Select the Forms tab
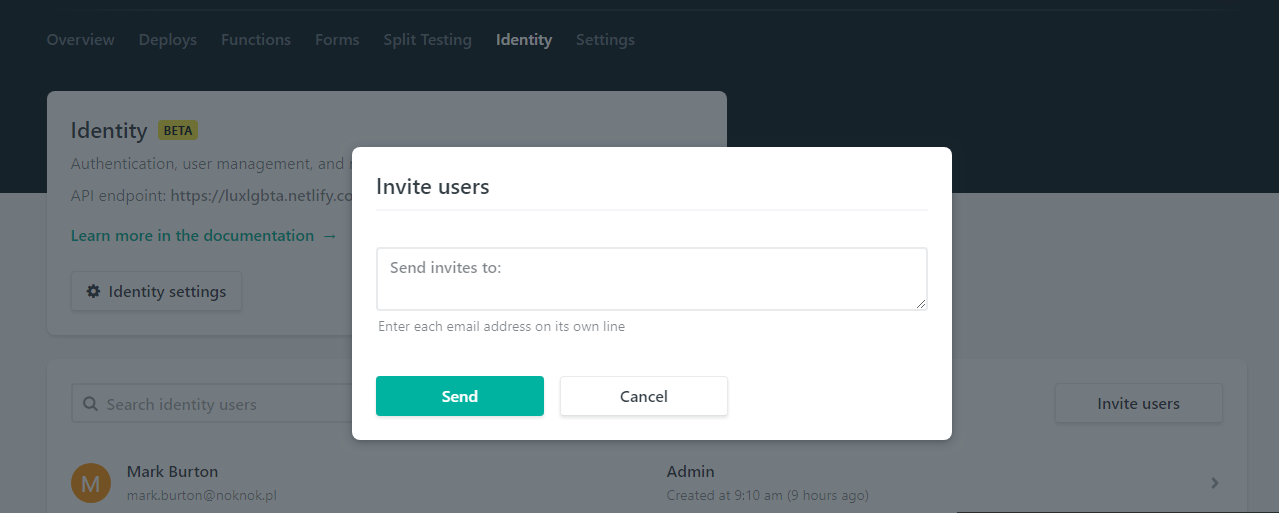 click(x=337, y=40)
